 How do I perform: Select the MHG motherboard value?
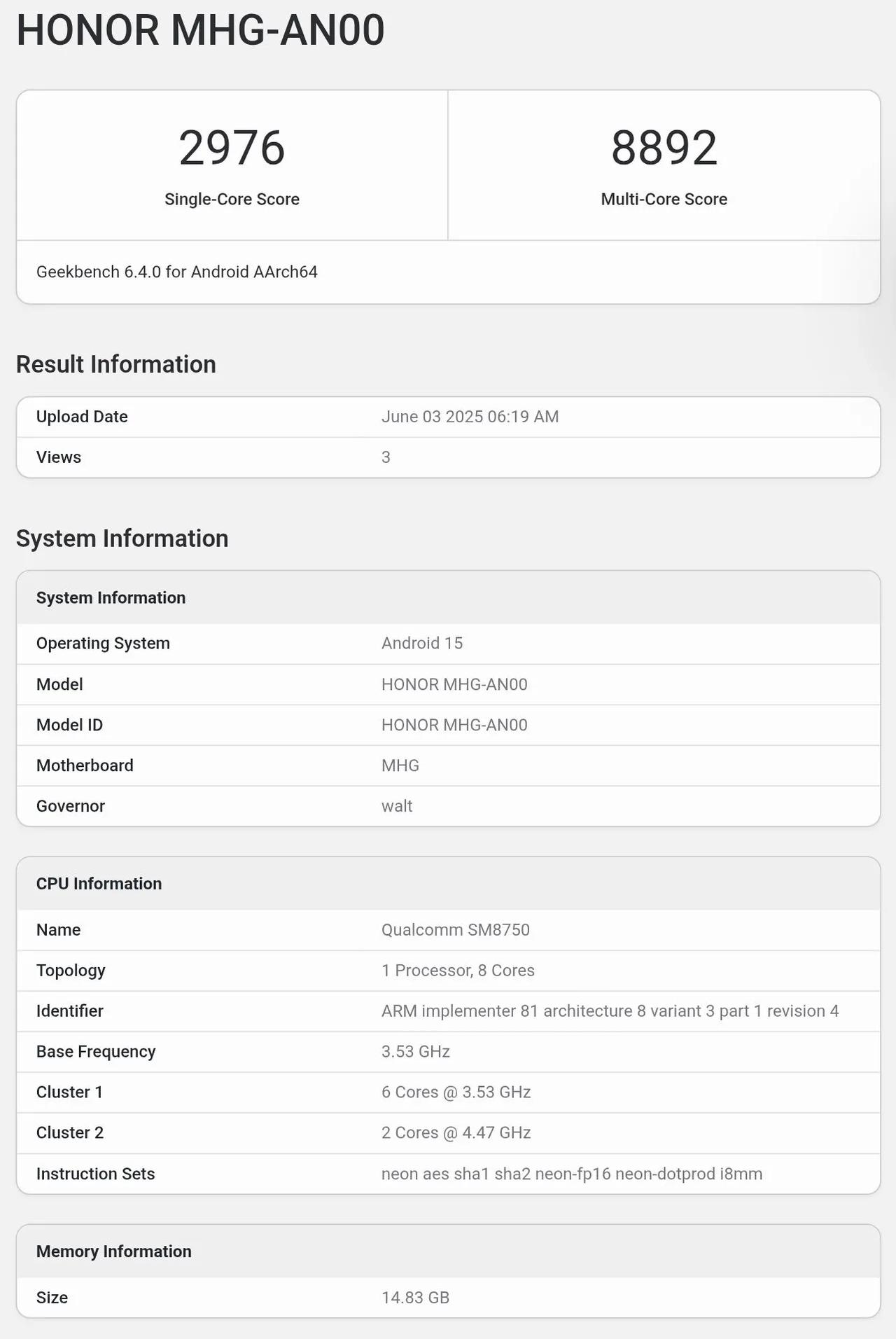point(400,765)
